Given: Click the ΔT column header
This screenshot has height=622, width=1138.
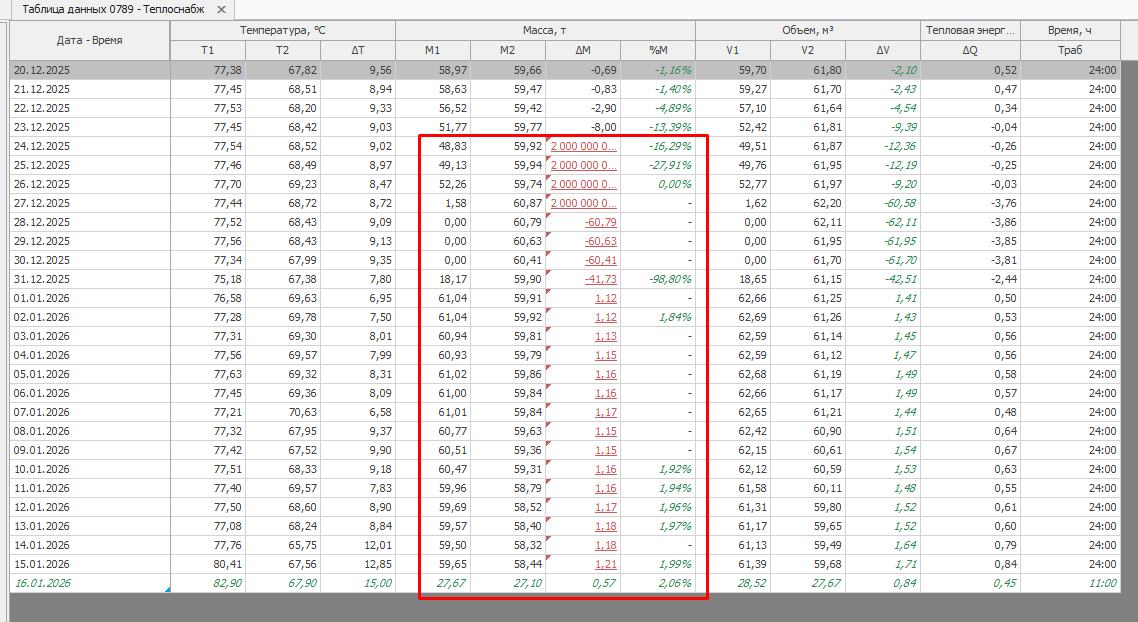Looking at the screenshot, I should [357, 51].
